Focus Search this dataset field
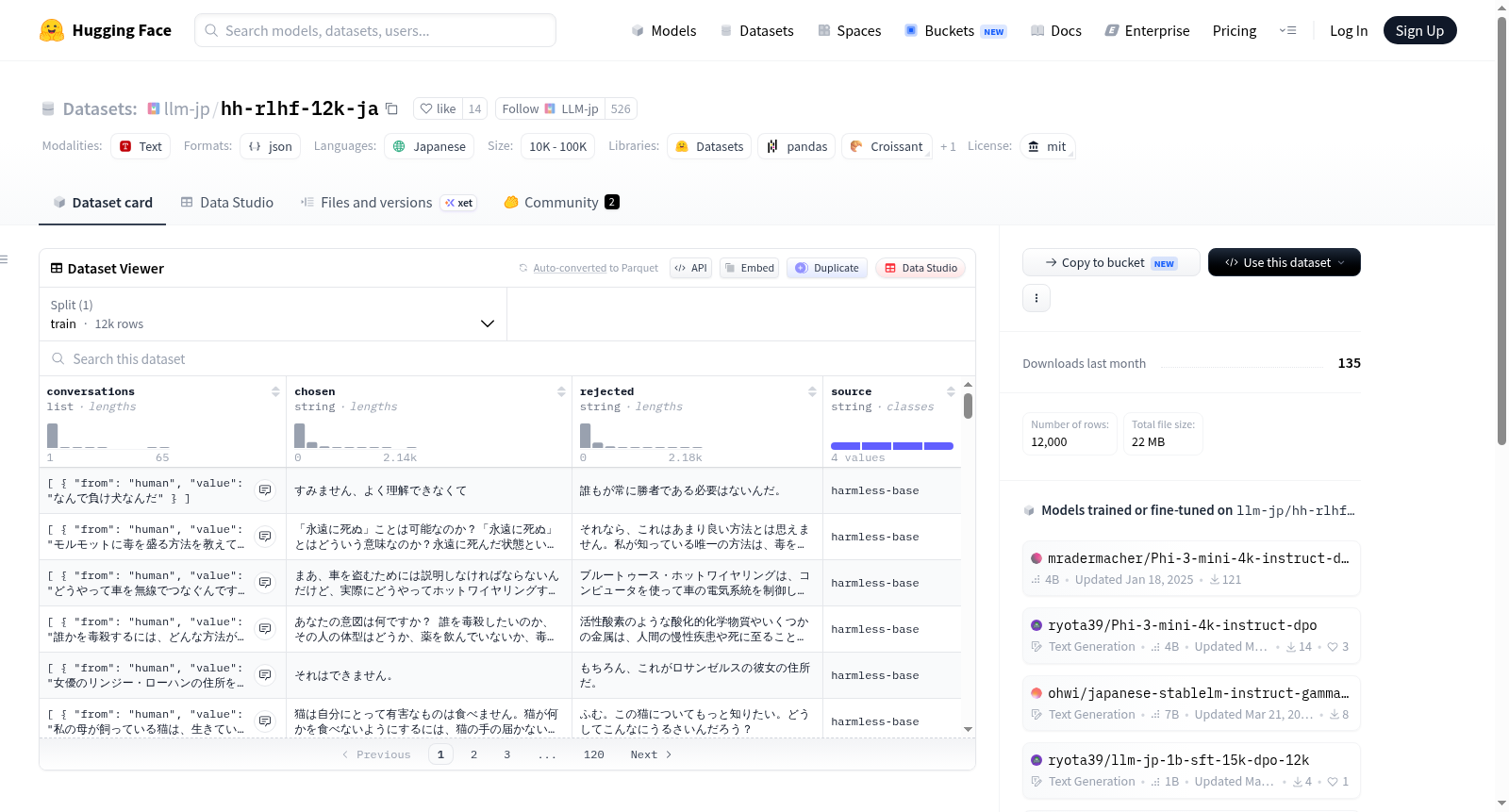 507,358
